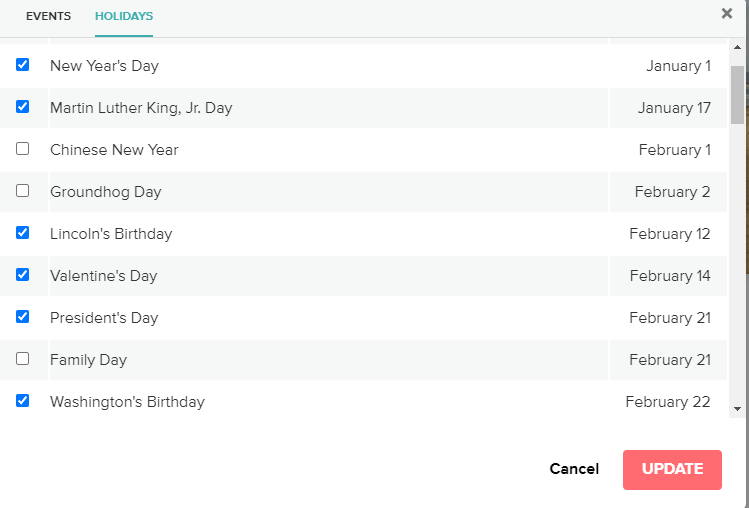Enable the Chinese New Year checkbox
This screenshot has height=508, width=749.
tap(22, 149)
